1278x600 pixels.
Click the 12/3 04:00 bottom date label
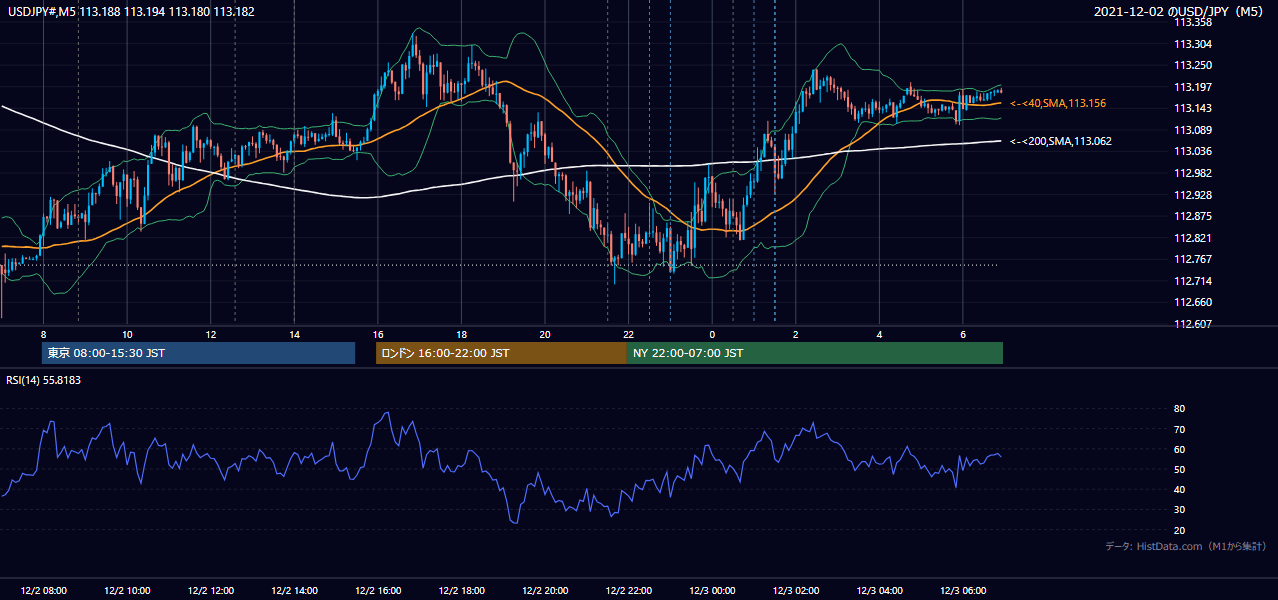879,590
